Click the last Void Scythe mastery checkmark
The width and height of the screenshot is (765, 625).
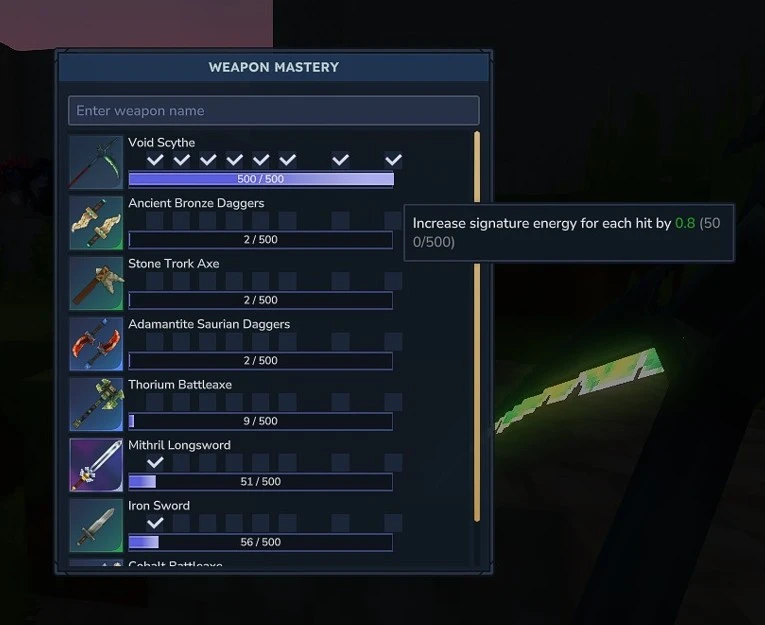click(393, 160)
